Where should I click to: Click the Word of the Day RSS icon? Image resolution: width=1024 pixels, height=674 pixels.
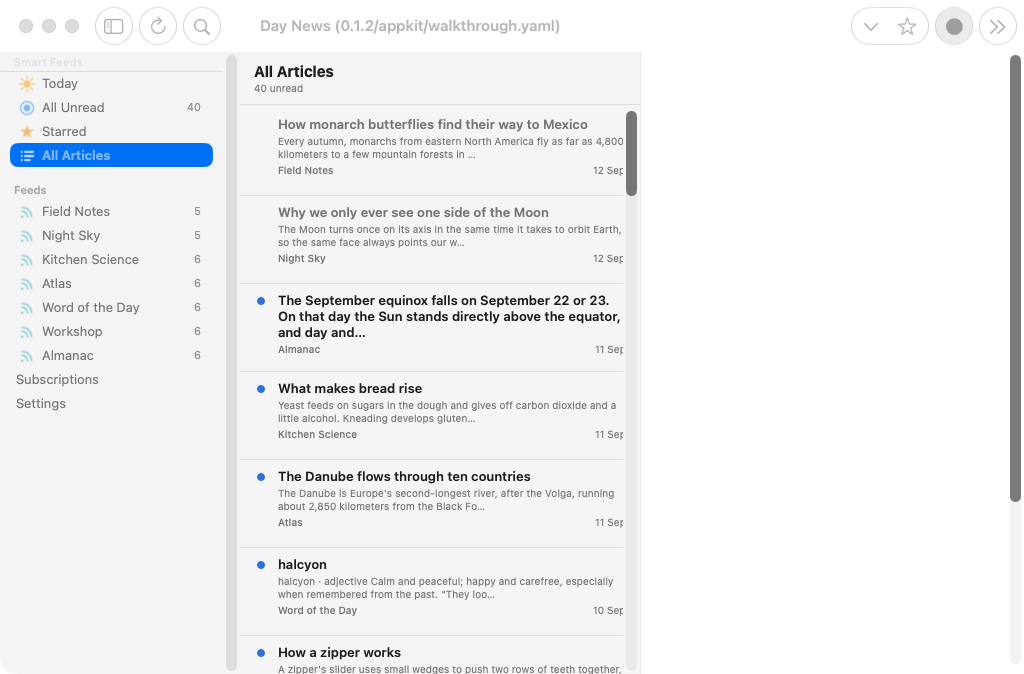pyautogui.click(x=27, y=308)
